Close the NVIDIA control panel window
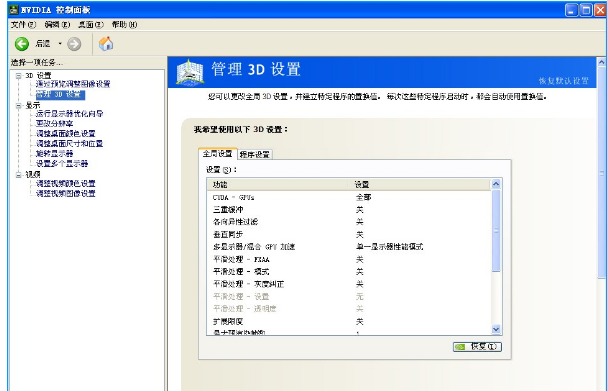Viewport: 607px width, 391px height. tap(600, 10)
